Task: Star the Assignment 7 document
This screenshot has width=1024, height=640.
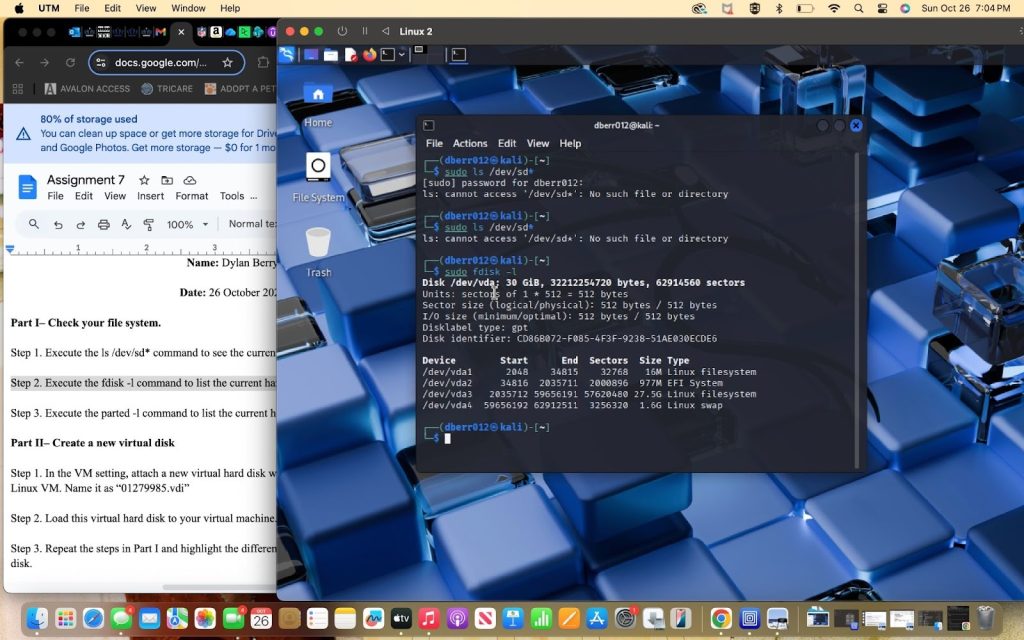Action: 144,180
